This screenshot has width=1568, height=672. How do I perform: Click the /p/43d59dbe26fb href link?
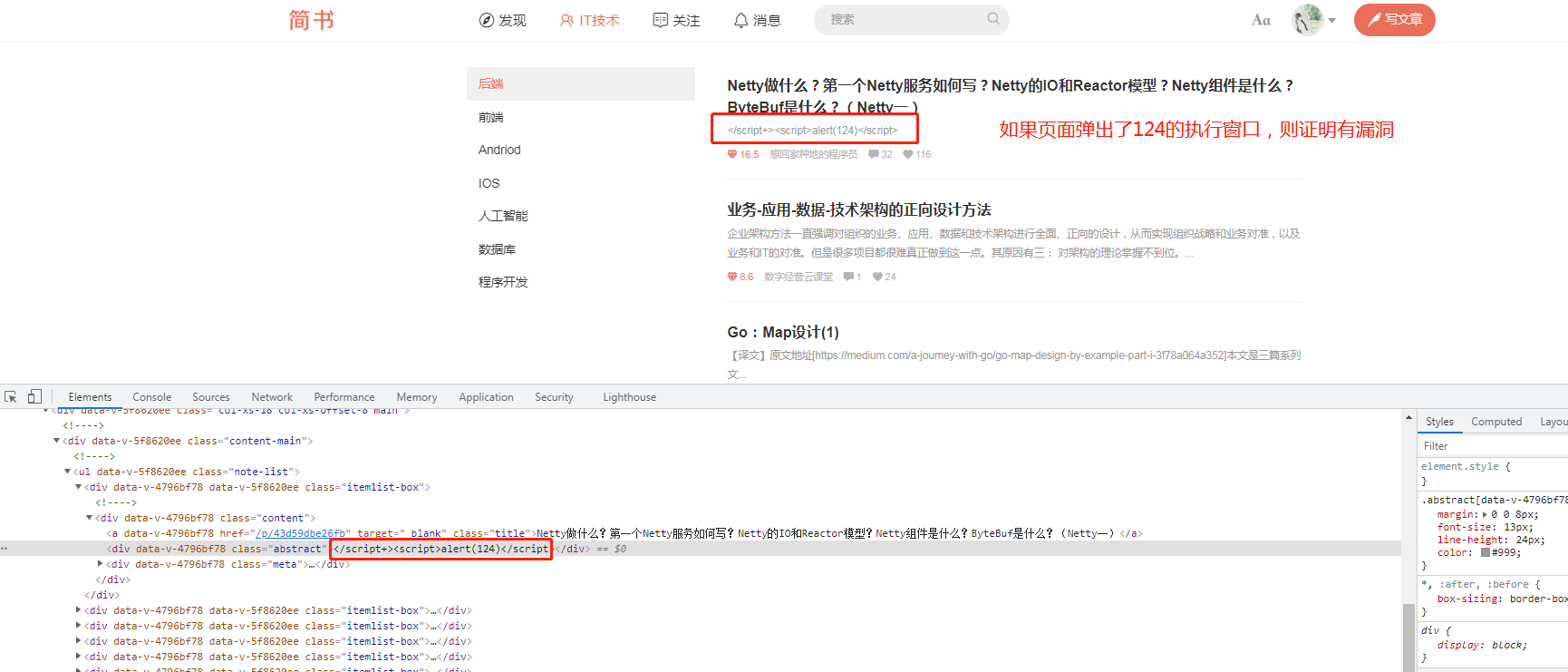(x=300, y=533)
